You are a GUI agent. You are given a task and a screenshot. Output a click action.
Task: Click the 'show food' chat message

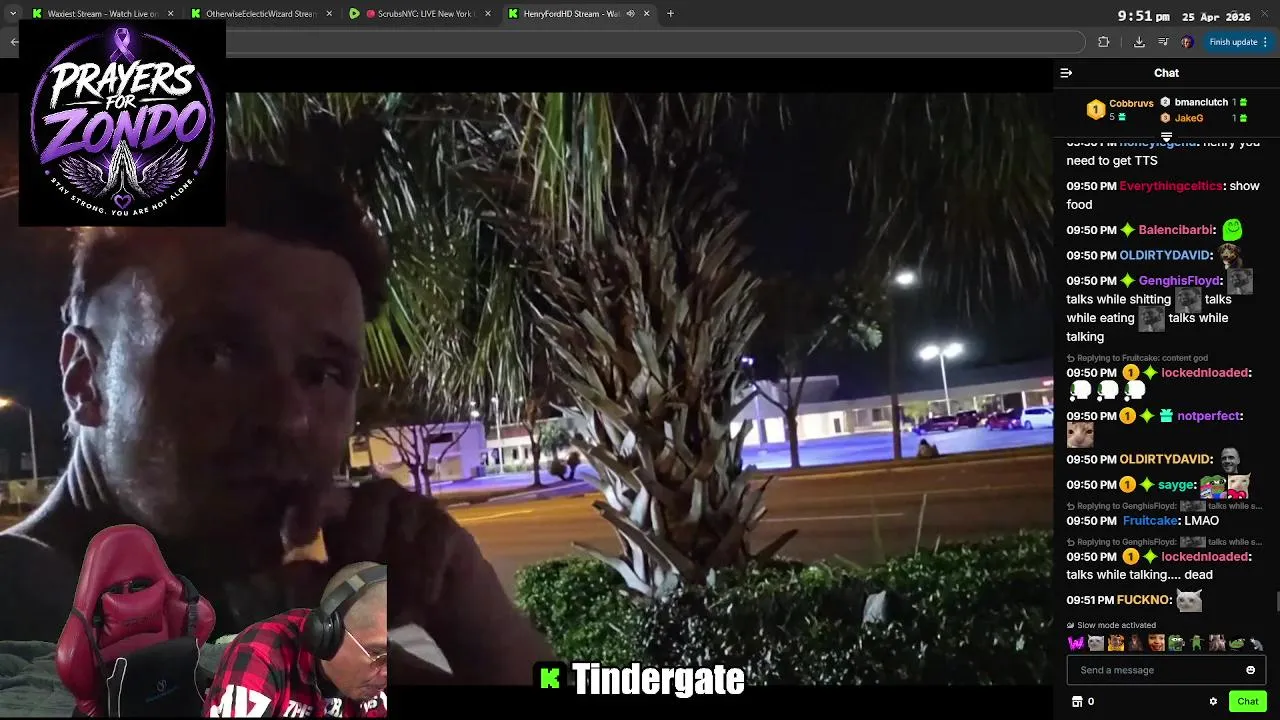(1162, 195)
